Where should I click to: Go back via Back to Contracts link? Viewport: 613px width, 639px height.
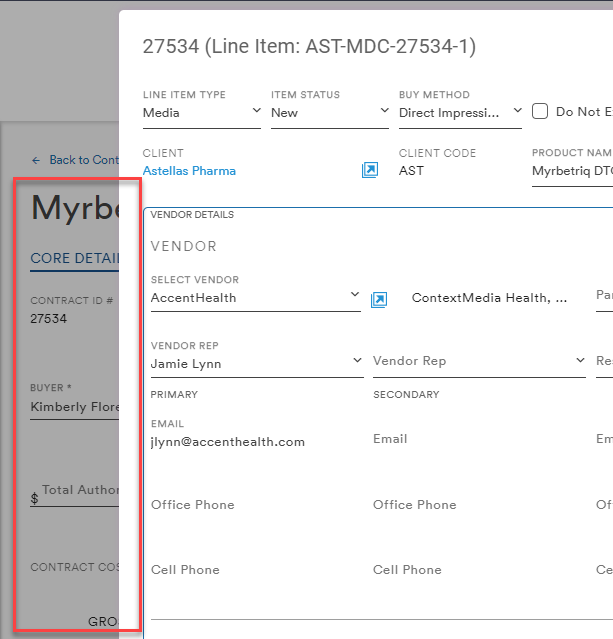[84, 160]
